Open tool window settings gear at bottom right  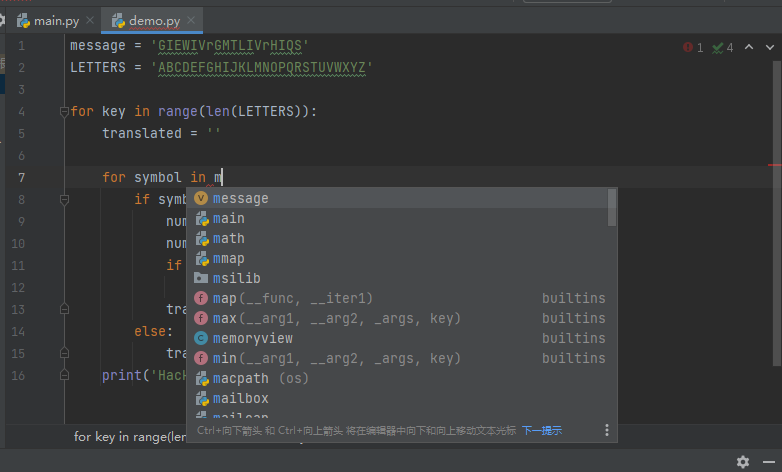(743, 462)
